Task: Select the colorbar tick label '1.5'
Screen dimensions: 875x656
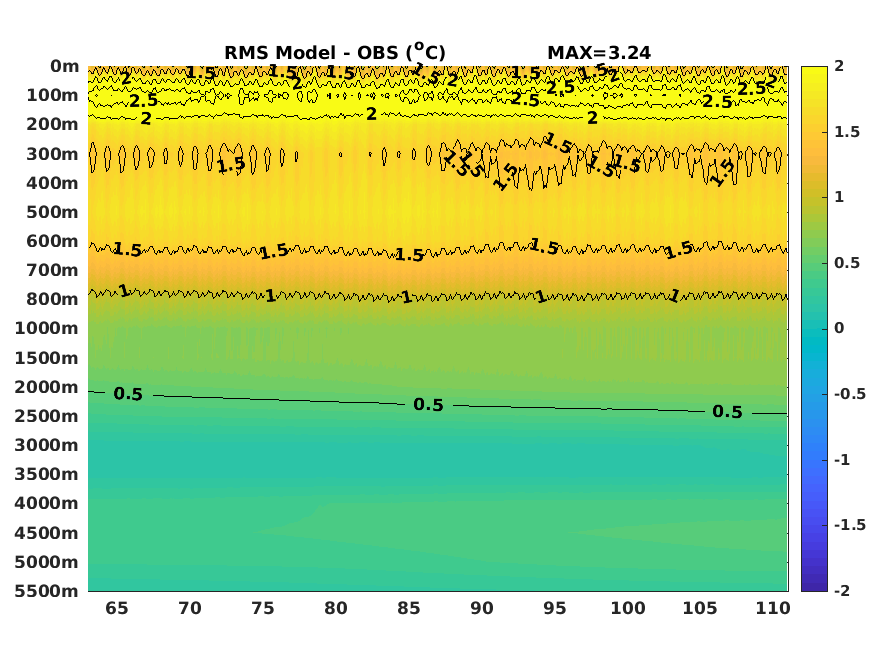Action: 847,132
